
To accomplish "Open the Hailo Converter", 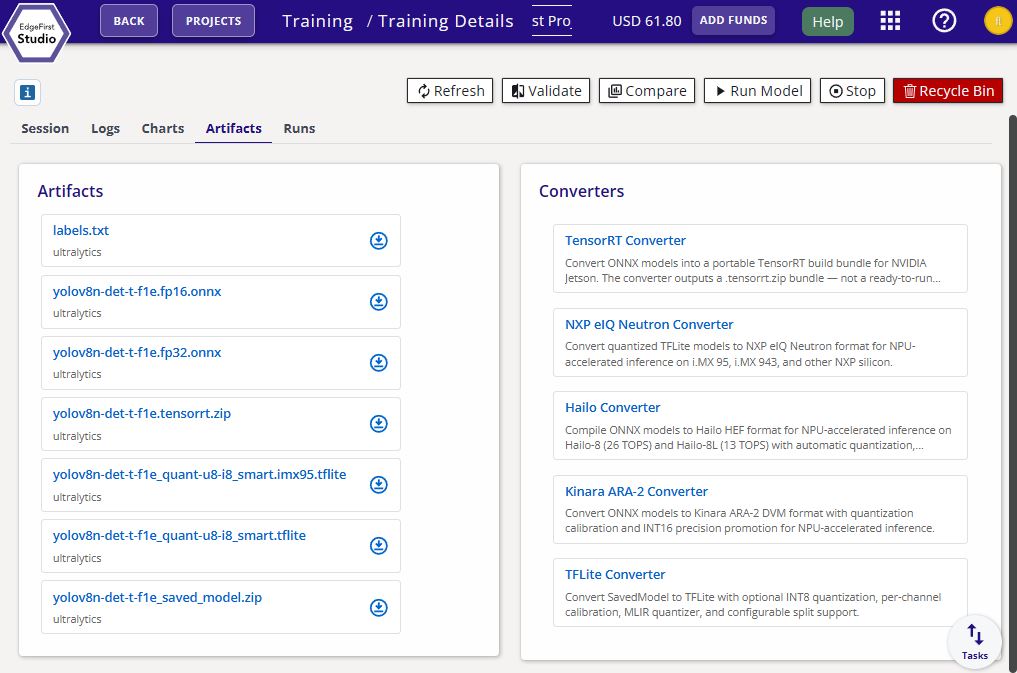I will click(x=760, y=425).
